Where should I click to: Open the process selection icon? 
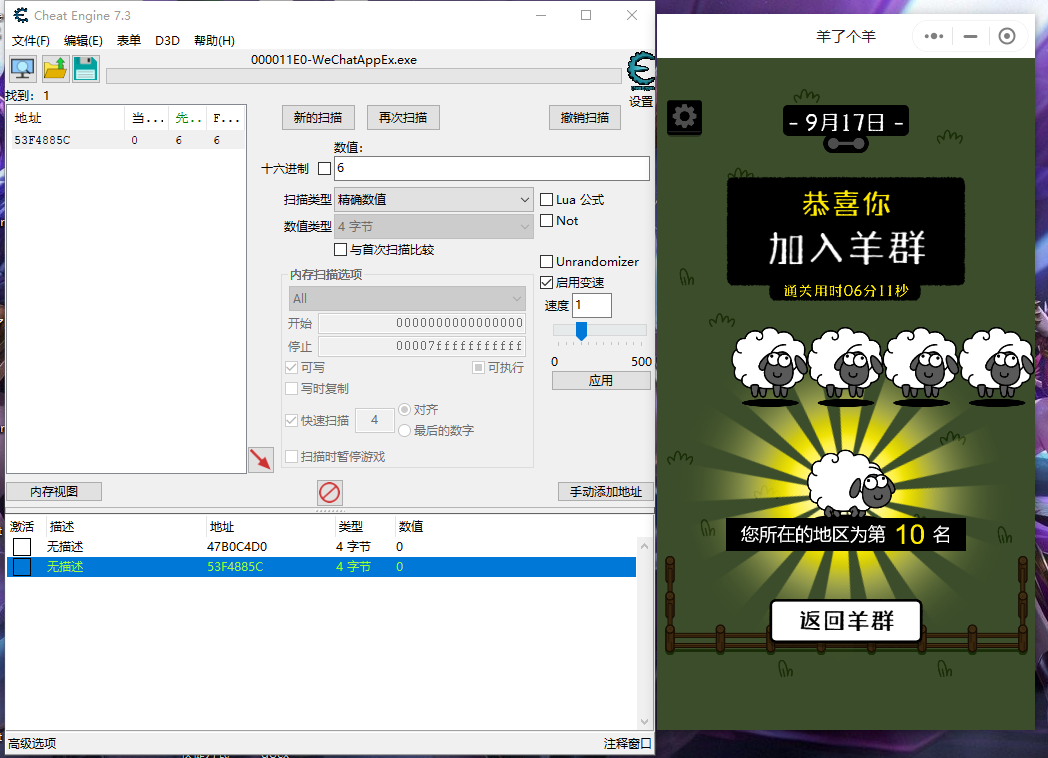[x=21, y=68]
